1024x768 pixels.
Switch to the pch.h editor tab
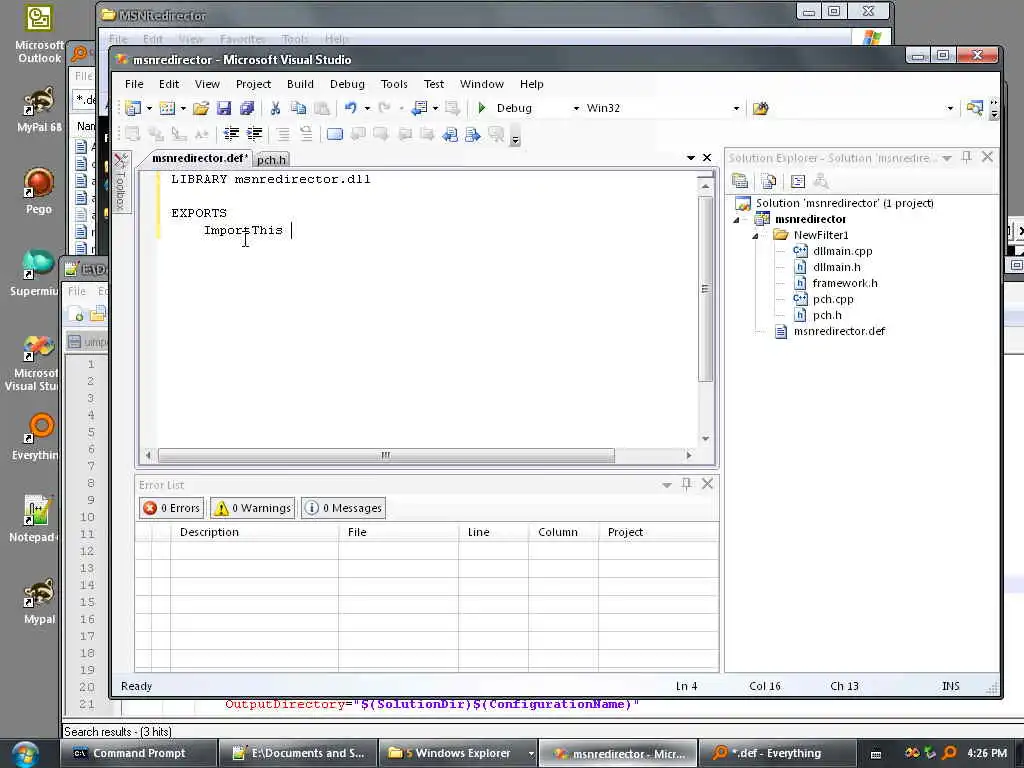(272, 159)
